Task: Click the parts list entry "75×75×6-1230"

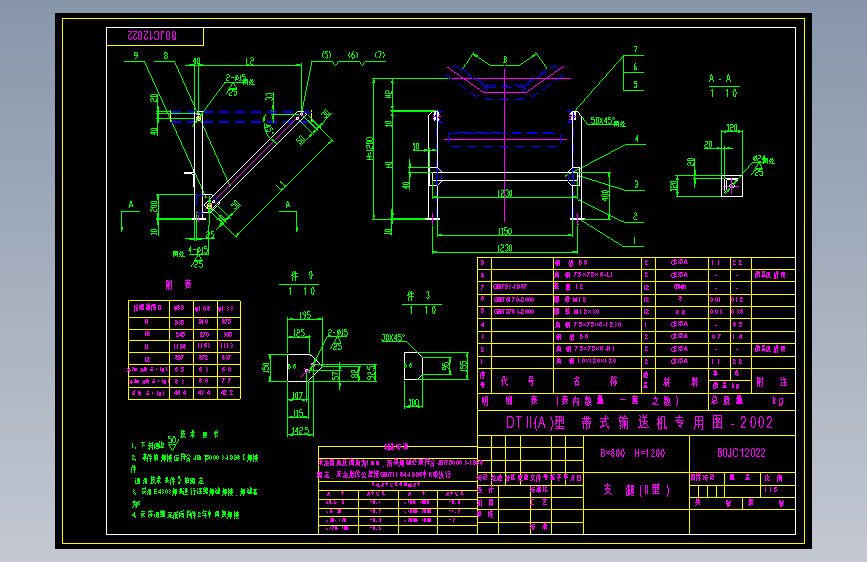Action: pyautogui.click(x=596, y=325)
